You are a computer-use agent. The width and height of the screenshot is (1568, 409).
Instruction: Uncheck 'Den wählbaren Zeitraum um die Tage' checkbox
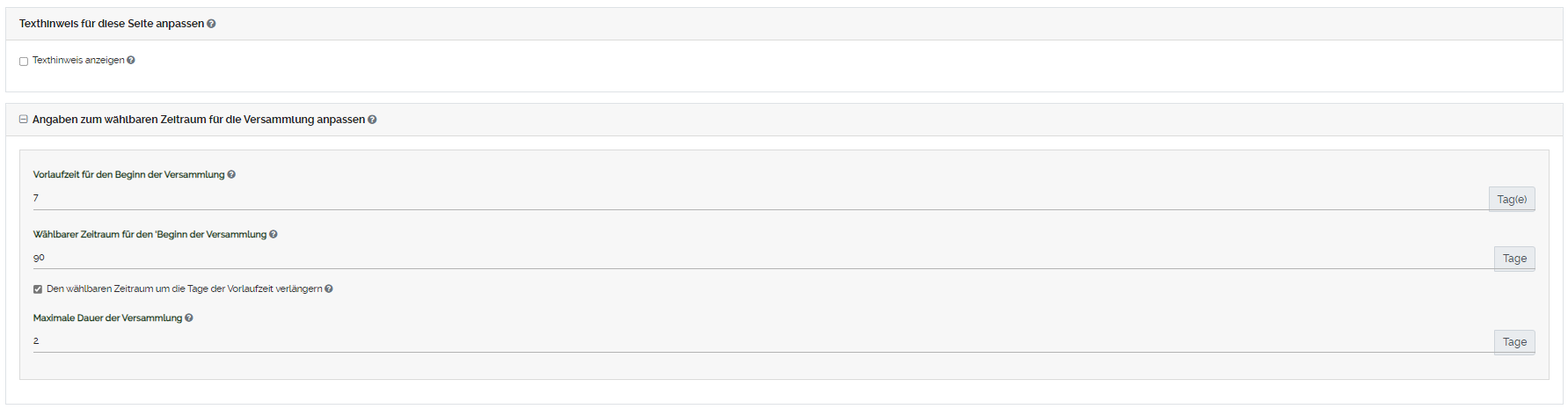38,289
